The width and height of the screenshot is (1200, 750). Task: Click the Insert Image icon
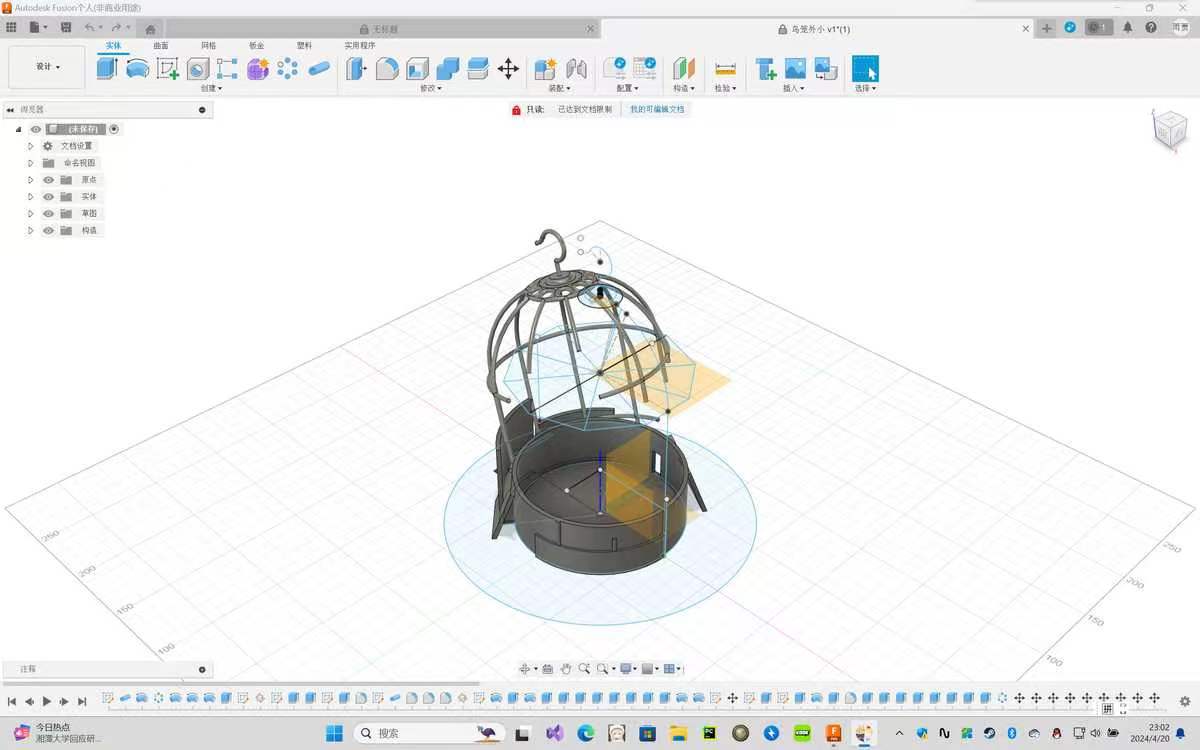click(795, 68)
